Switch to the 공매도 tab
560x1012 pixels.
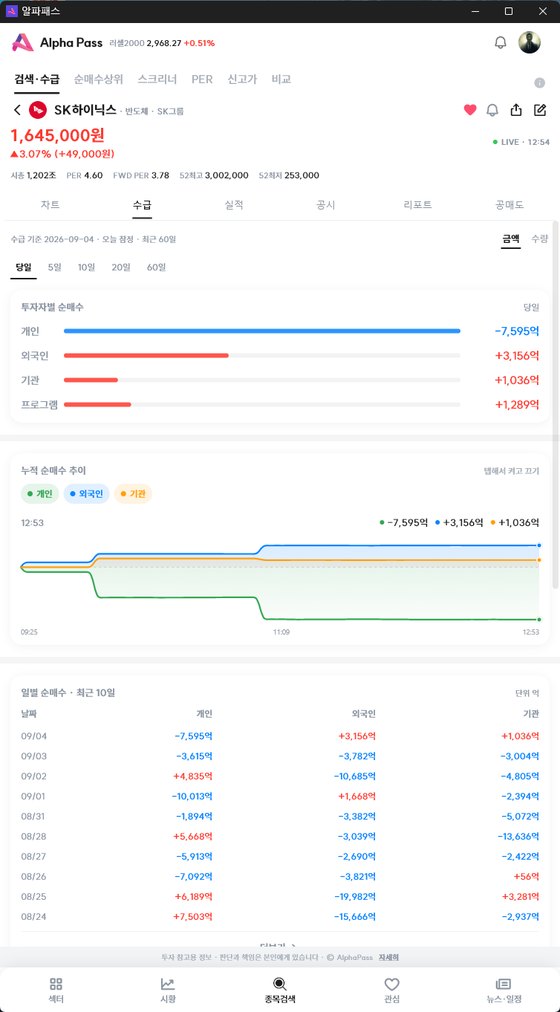point(510,205)
